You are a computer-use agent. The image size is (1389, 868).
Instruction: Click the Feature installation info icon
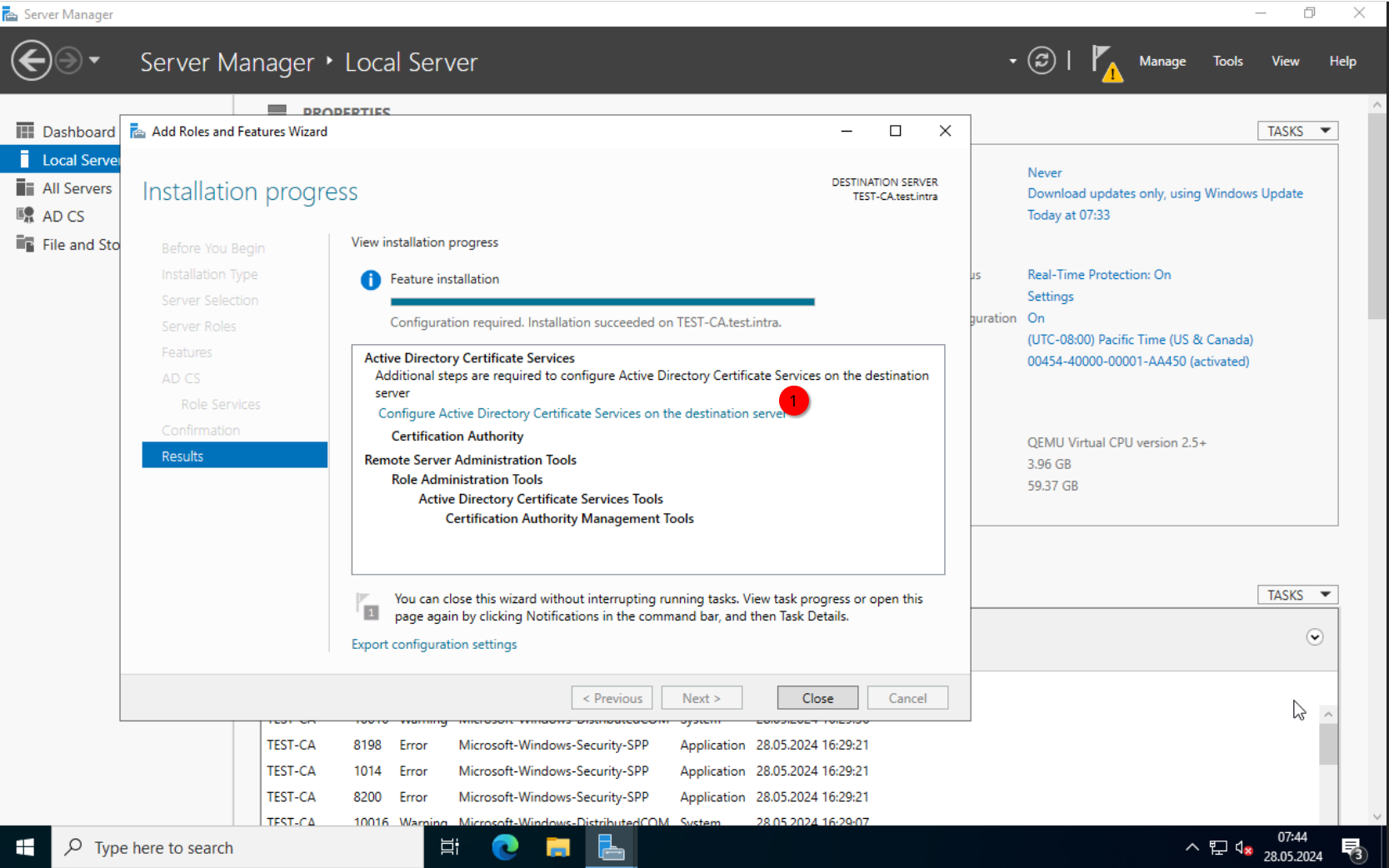(370, 280)
